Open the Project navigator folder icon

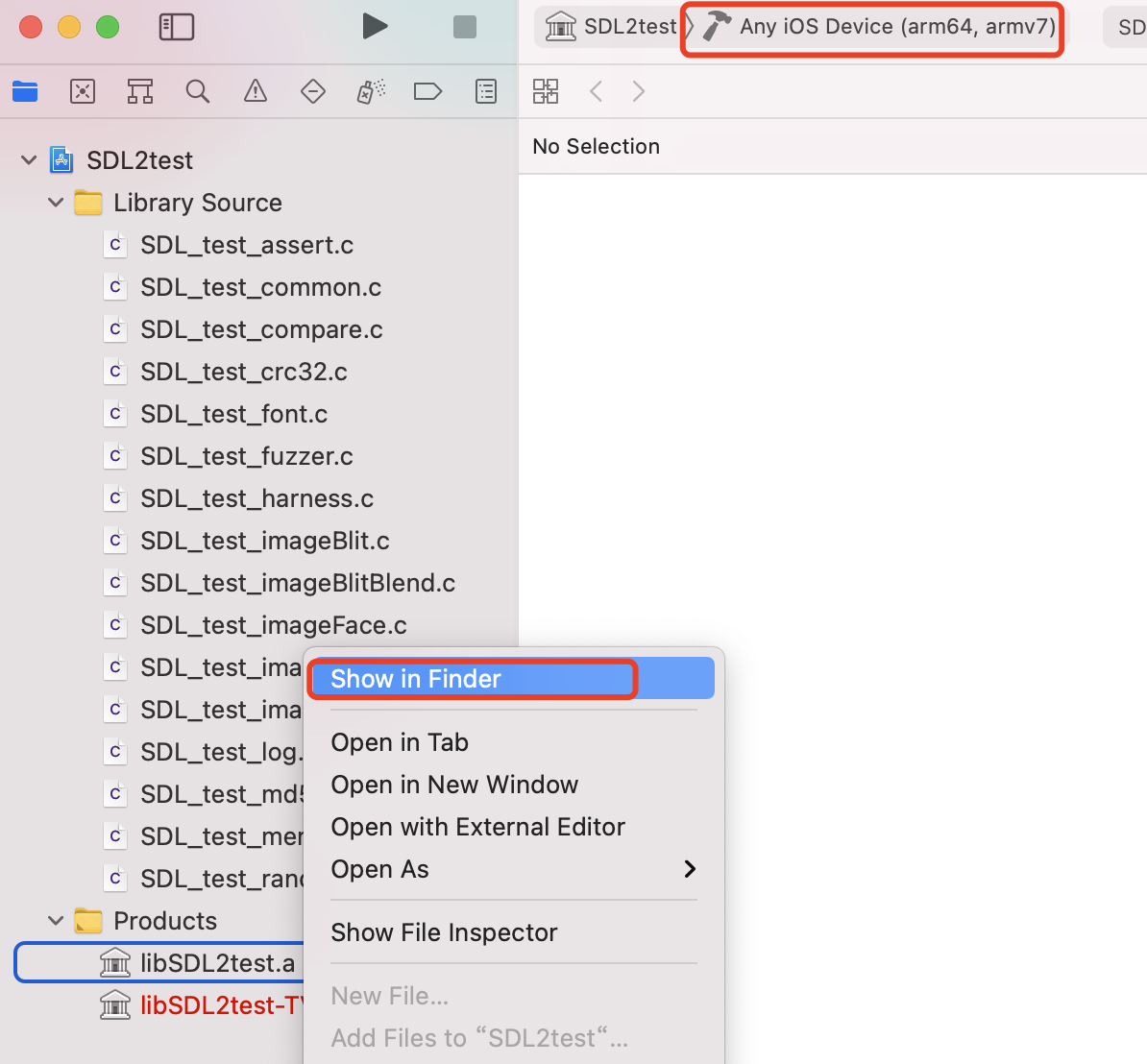tap(25, 91)
